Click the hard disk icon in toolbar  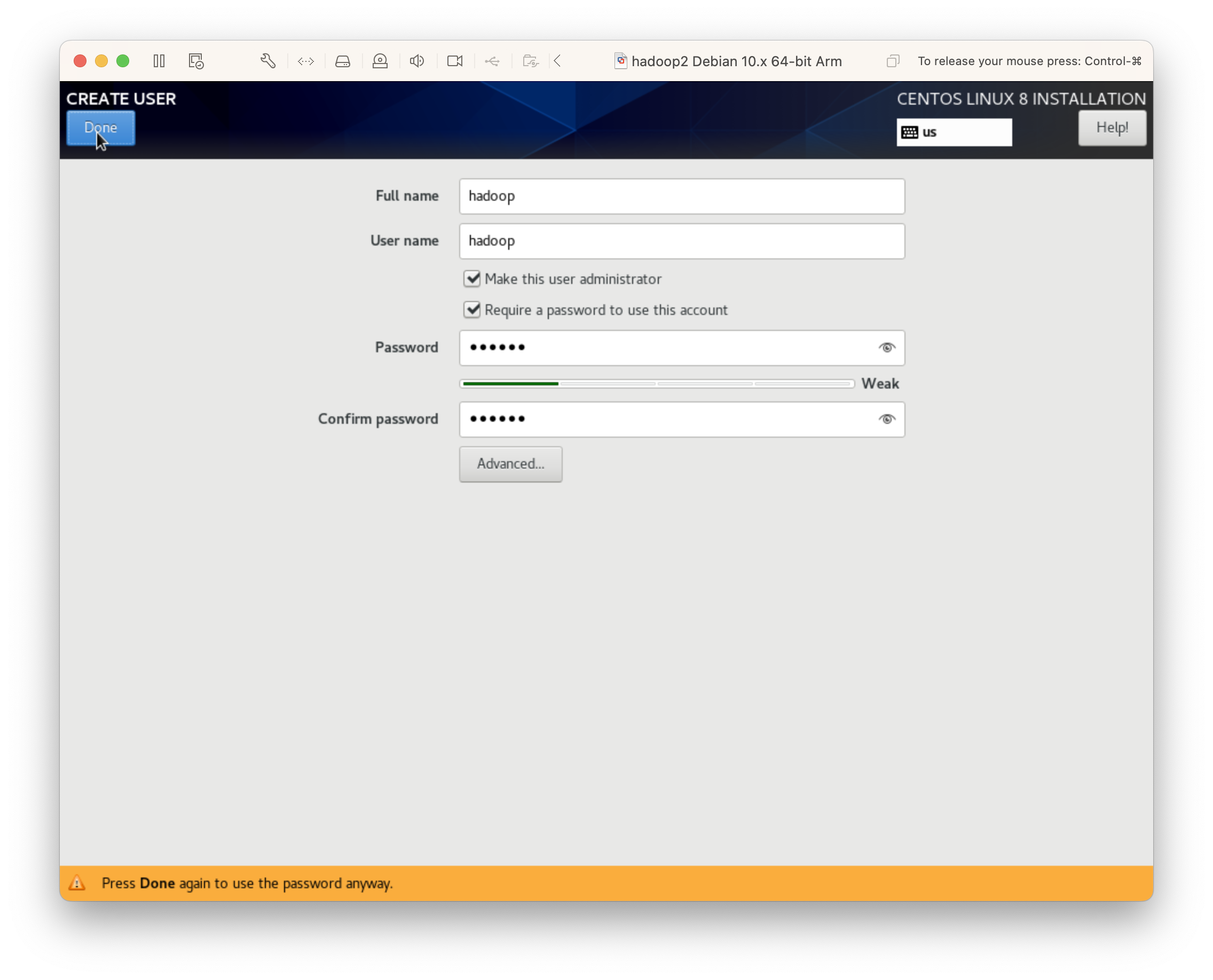click(343, 61)
